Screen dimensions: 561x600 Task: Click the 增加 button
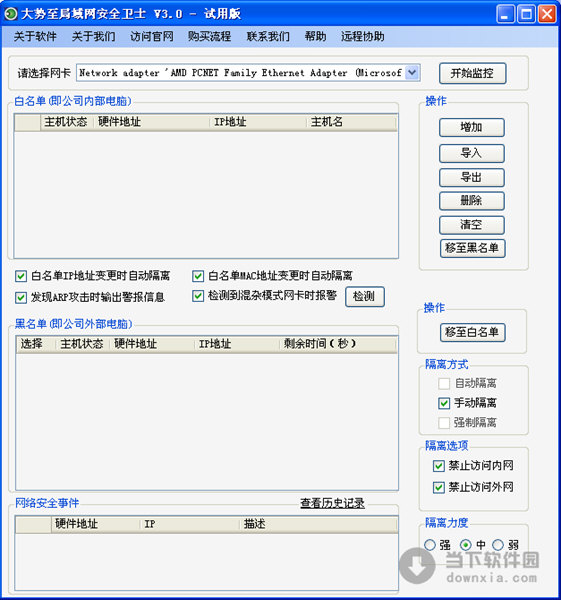pyautogui.click(x=471, y=127)
